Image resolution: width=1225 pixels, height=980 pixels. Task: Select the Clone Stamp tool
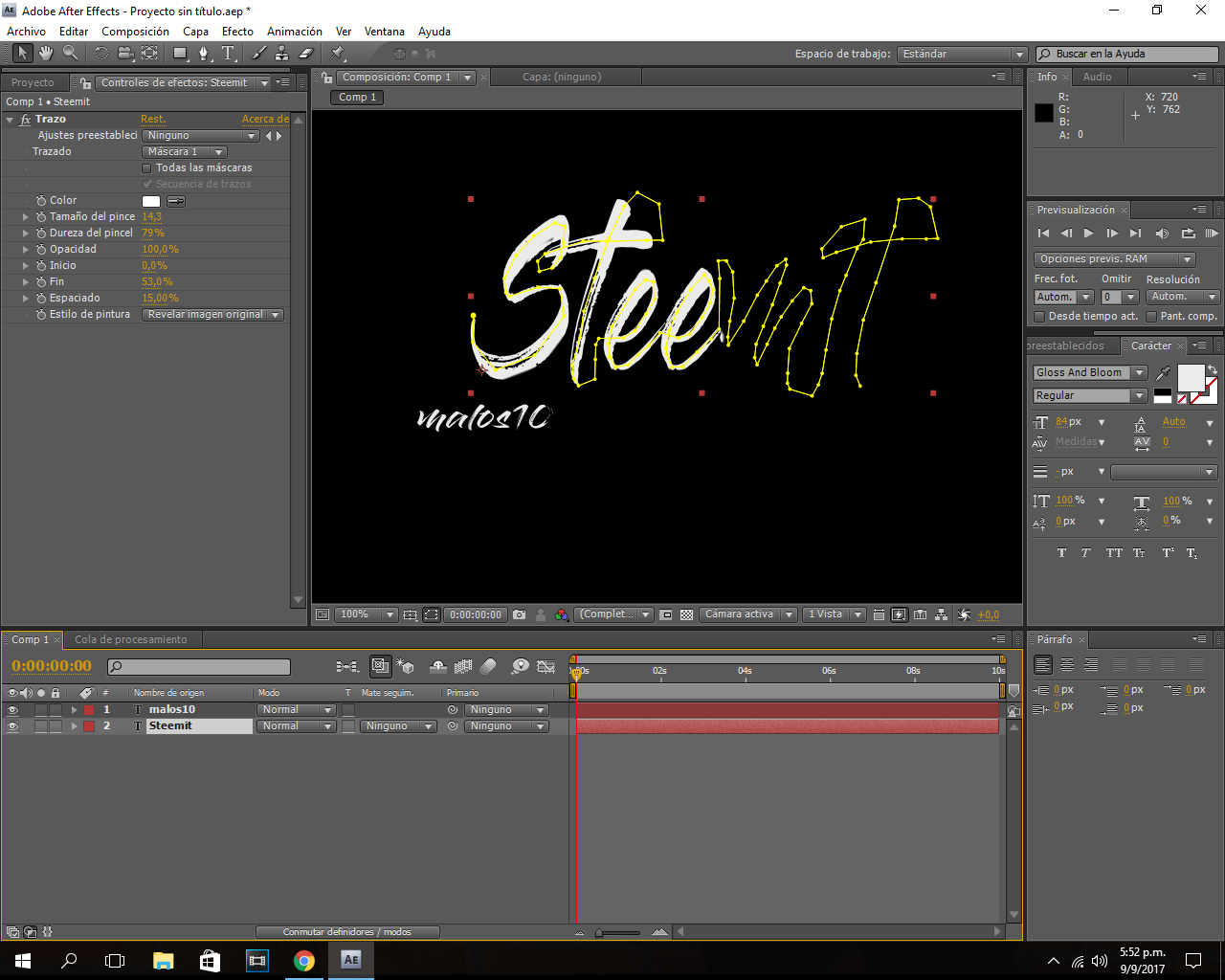click(x=282, y=54)
